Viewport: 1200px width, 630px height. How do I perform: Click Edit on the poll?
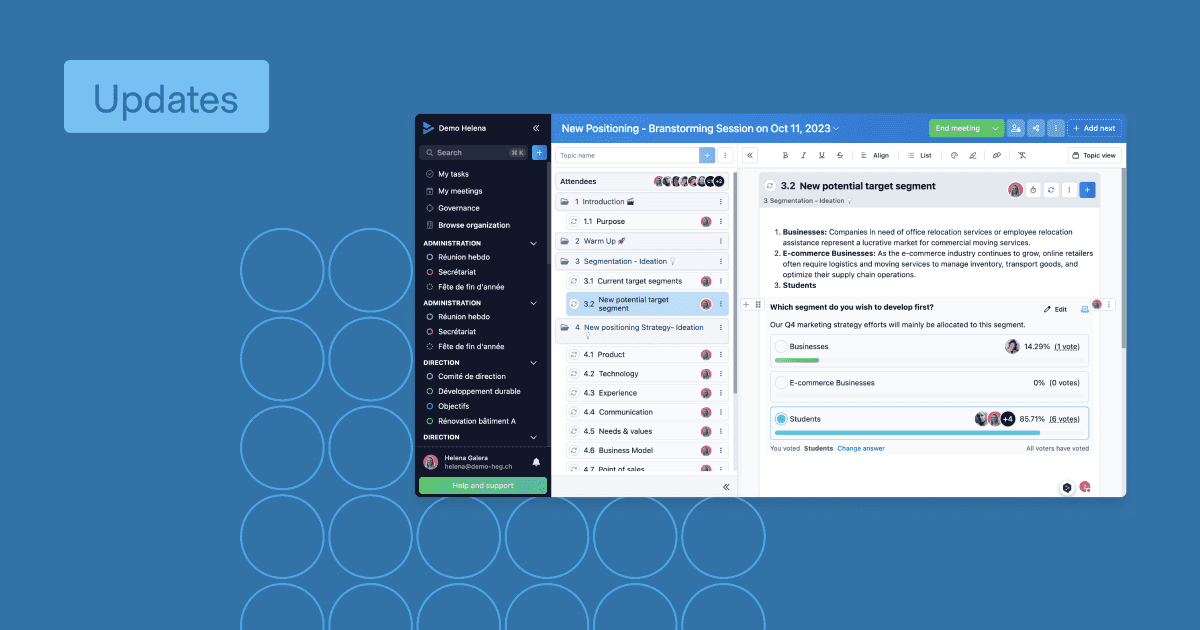[x=1055, y=309]
